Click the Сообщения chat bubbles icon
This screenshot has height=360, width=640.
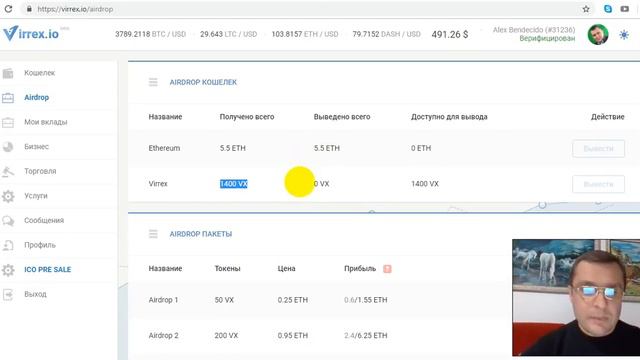[x=8, y=221]
